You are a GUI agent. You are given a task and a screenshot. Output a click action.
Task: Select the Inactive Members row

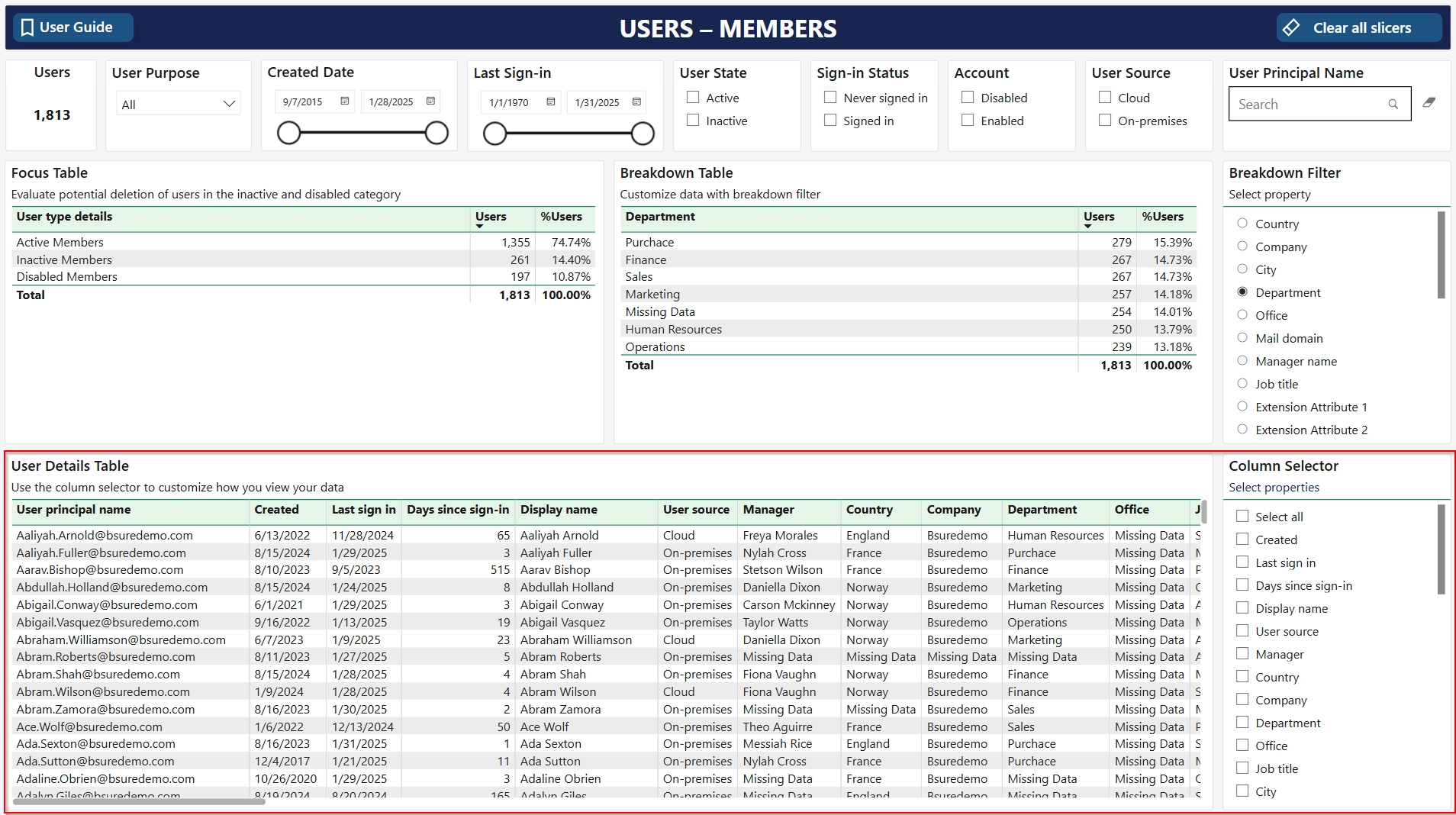[64, 260]
